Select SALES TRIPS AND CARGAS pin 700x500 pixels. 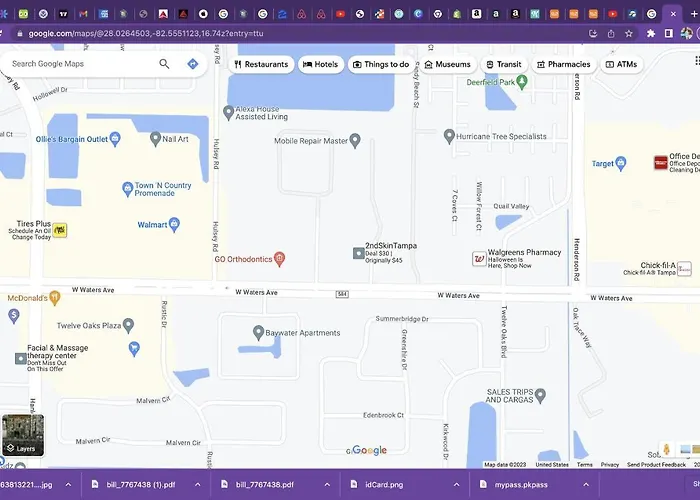point(540,396)
